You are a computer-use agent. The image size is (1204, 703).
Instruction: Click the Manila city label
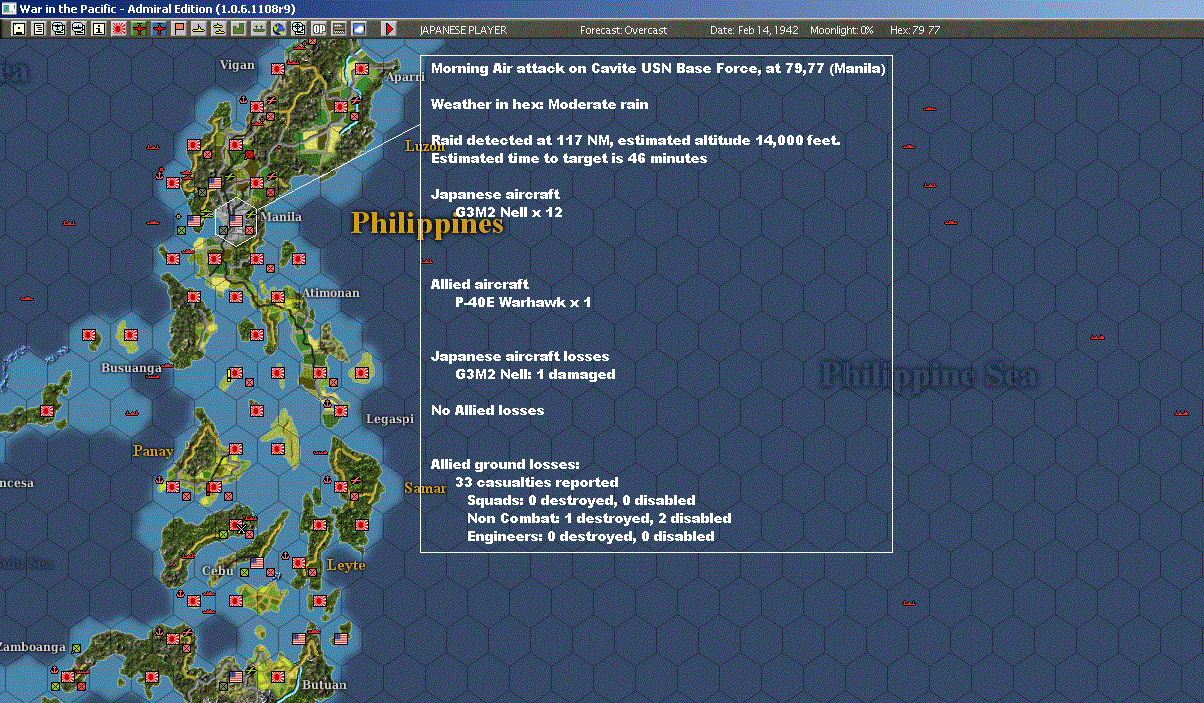[280, 217]
